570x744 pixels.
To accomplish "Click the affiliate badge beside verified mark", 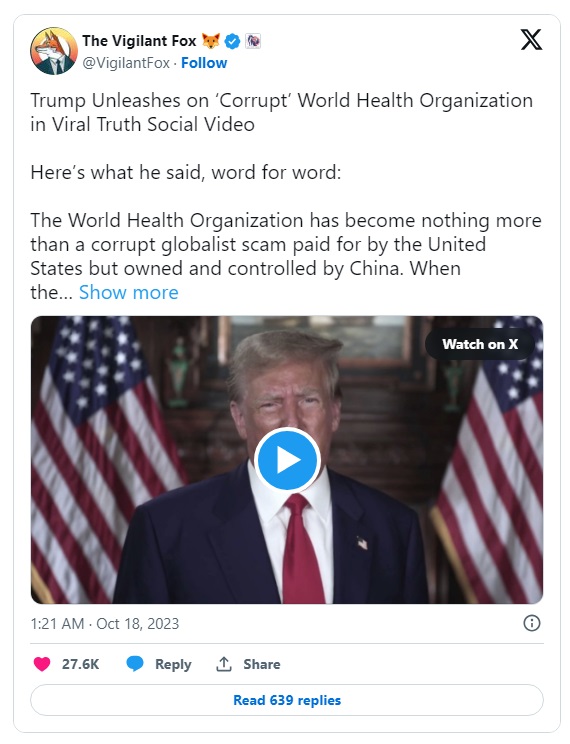I will click(x=253, y=41).
